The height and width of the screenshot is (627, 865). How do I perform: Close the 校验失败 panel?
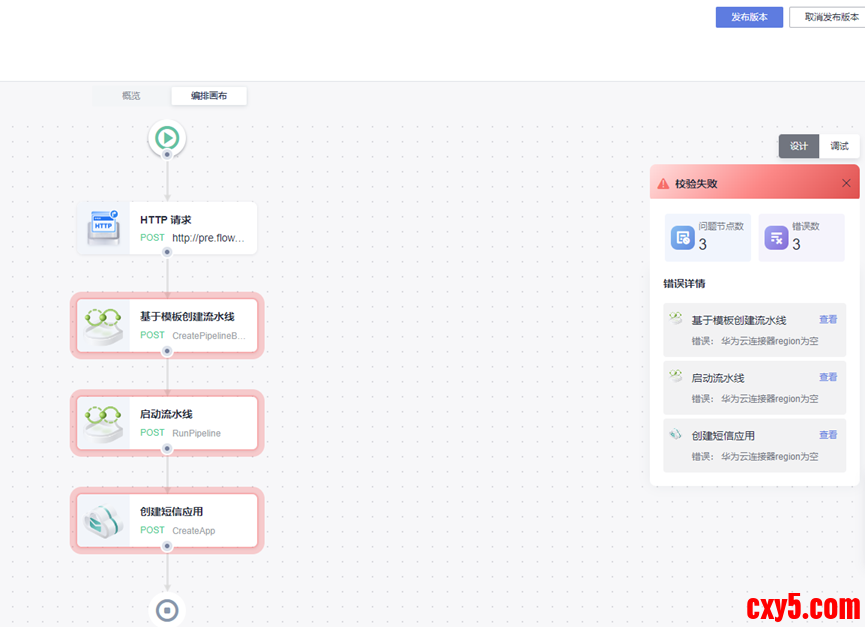click(846, 183)
